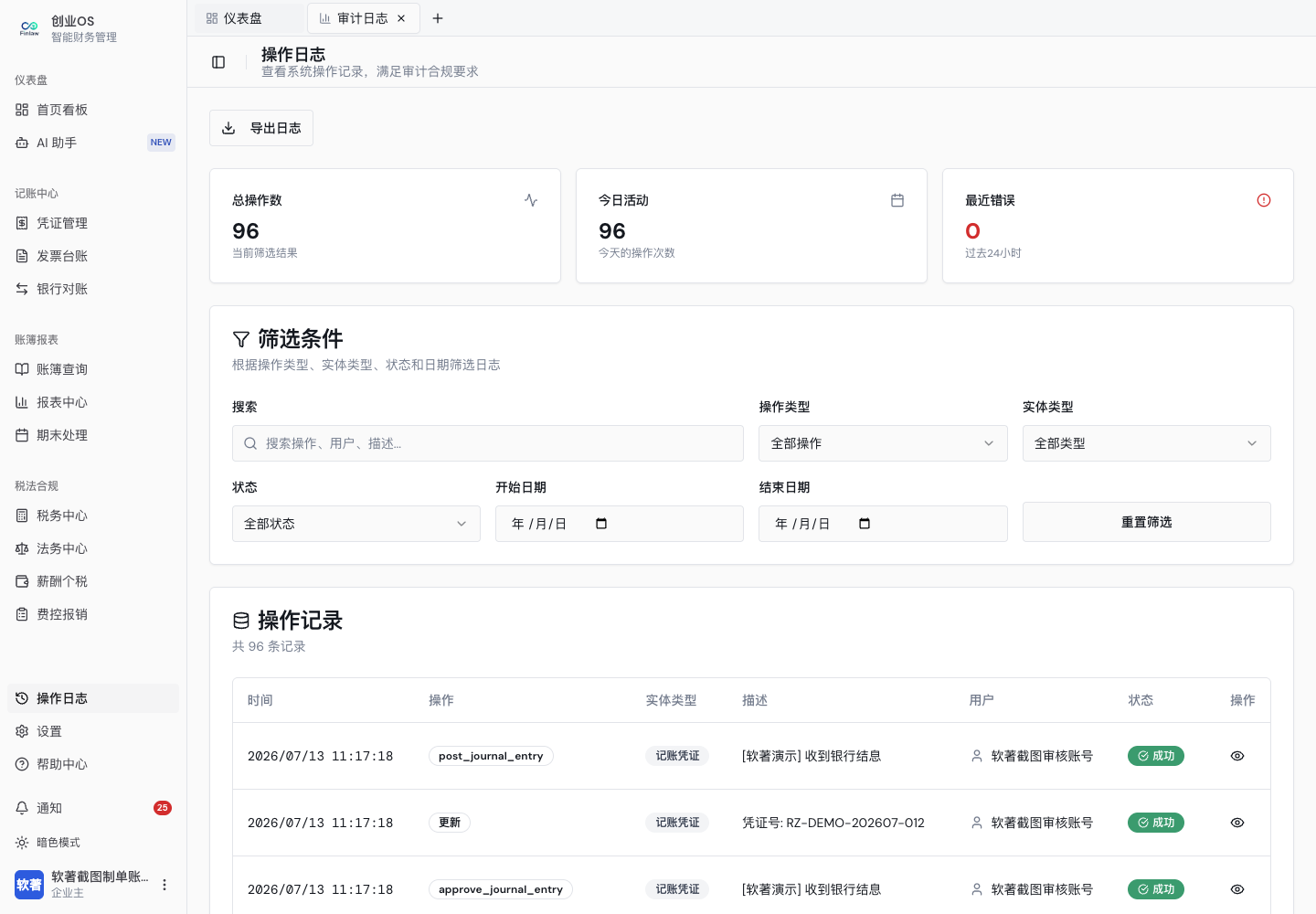Open 期末处理 in the sidebar
Screen dimensions: 1316x914
pos(93,435)
